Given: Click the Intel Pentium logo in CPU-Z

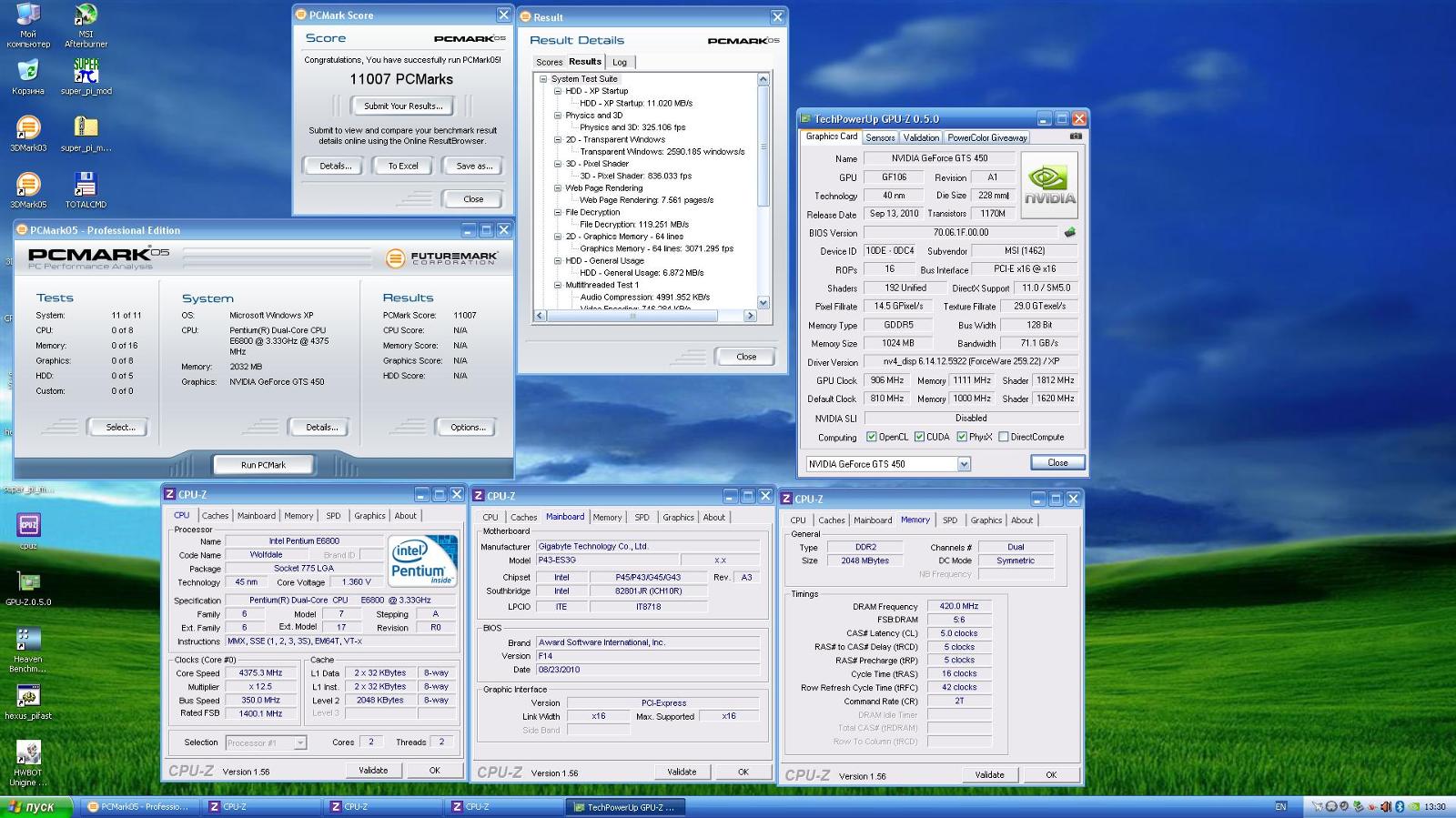Looking at the screenshot, I should pos(421,561).
